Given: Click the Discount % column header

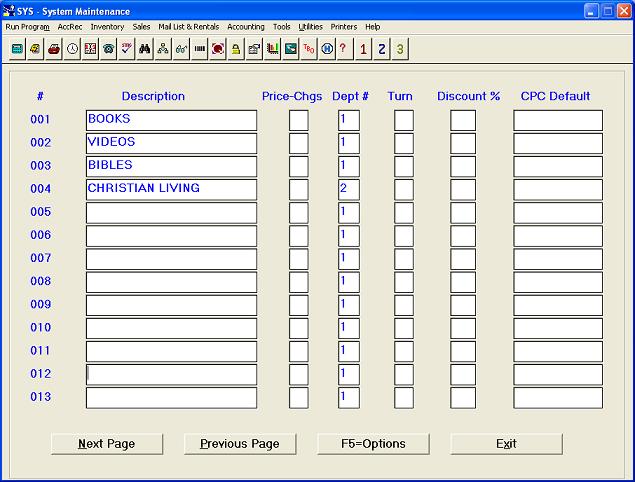Looking at the screenshot, I should (x=469, y=96).
